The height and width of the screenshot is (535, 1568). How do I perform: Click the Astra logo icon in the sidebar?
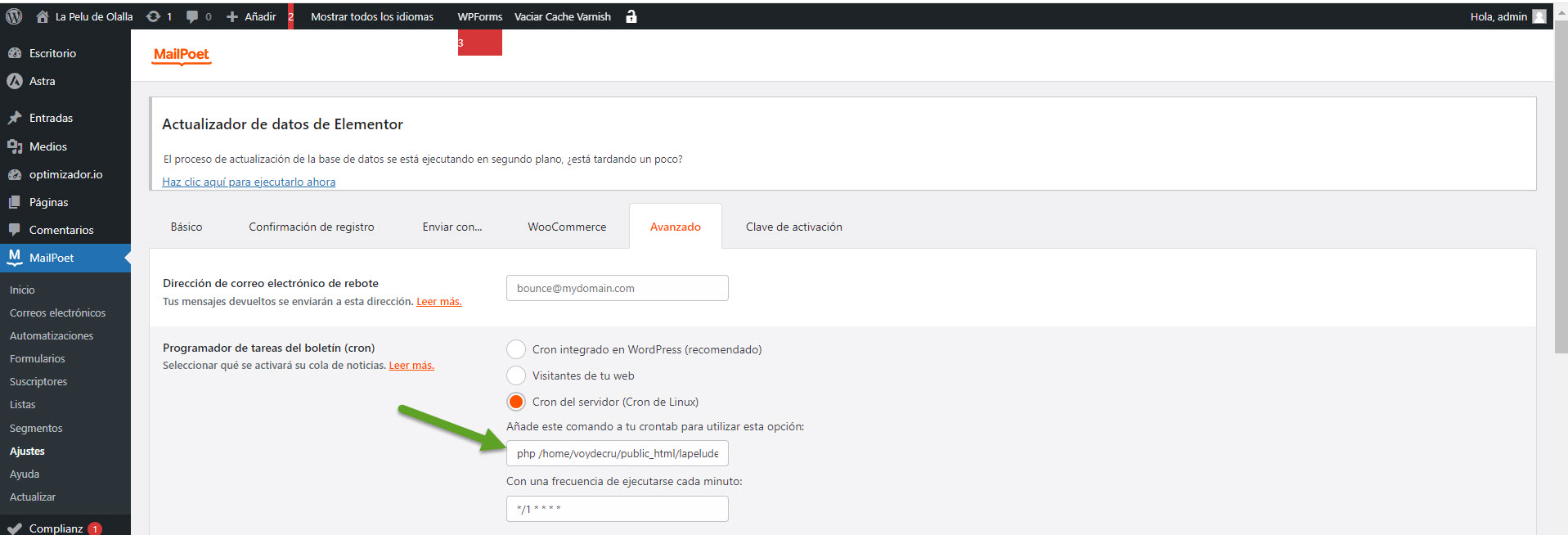(x=15, y=81)
